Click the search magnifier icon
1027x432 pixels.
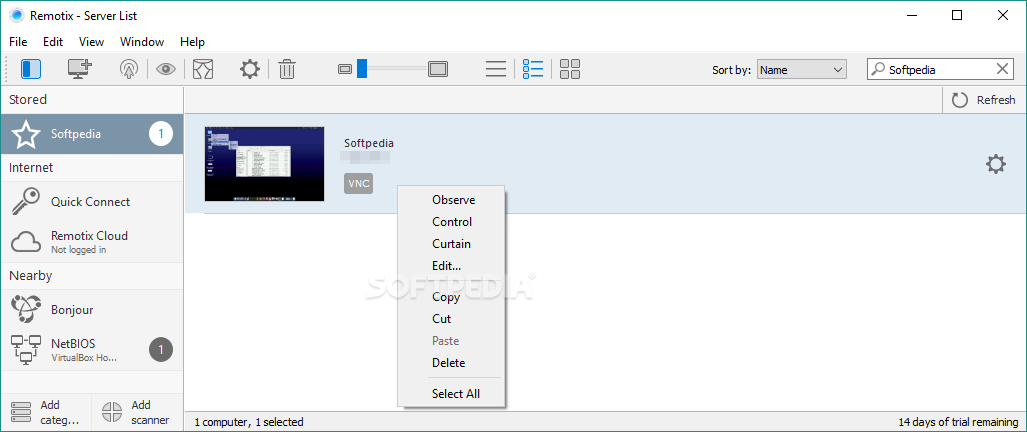point(878,69)
